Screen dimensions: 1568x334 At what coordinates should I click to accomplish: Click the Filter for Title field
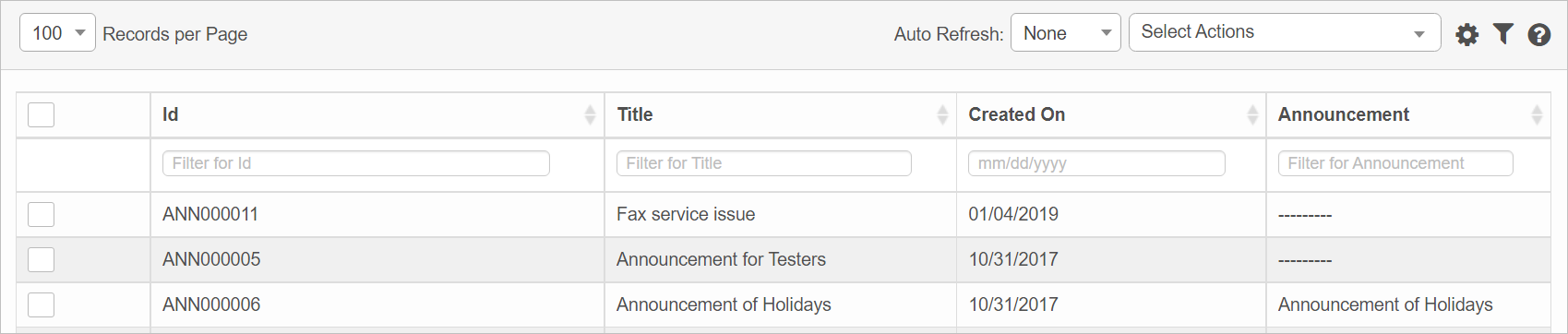pyautogui.click(x=764, y=163)
